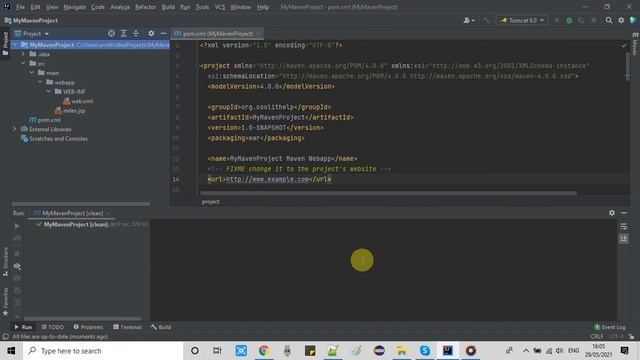The height and width of the screenshot is (360, 640).
Task: Collapse the webapp folder
Action: 40,82
